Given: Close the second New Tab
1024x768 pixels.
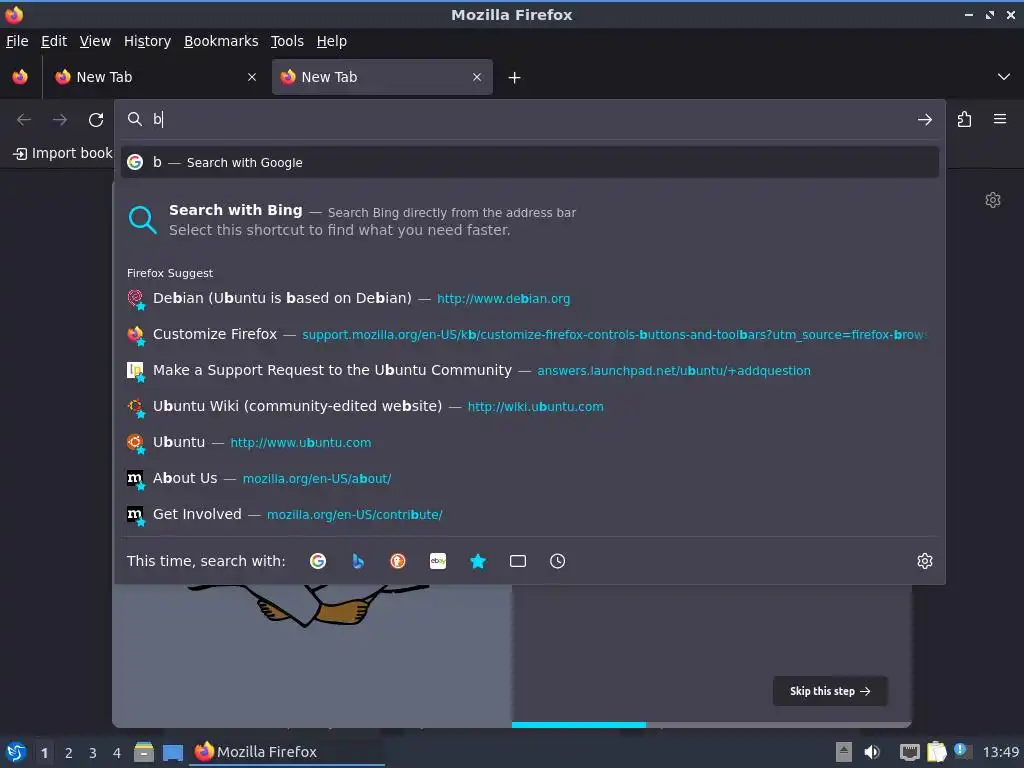Looking at the screenshot, I should pos(477,77).
